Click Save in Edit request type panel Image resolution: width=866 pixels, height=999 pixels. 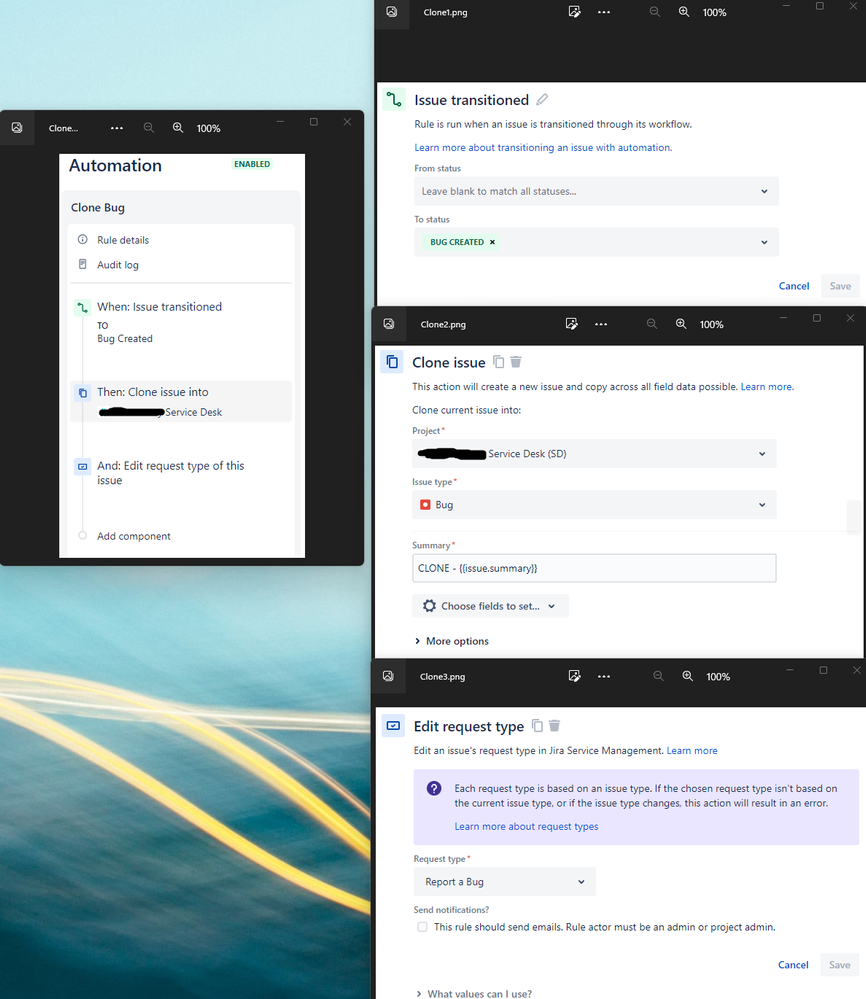839,965
